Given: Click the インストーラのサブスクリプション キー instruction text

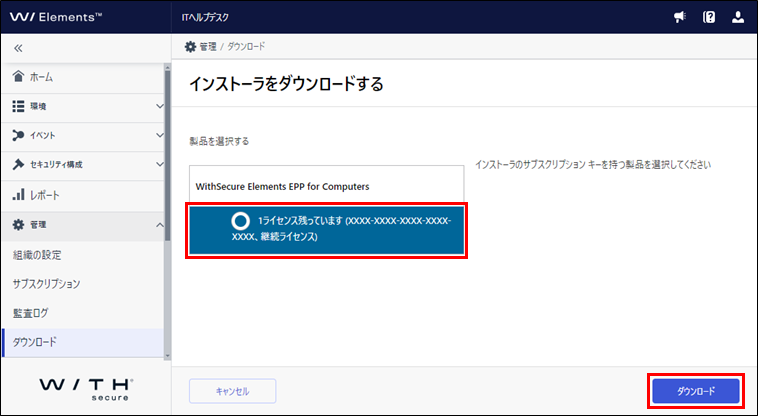Looking at the screenshot, I should pyautogui.click(x=593, y=165).
